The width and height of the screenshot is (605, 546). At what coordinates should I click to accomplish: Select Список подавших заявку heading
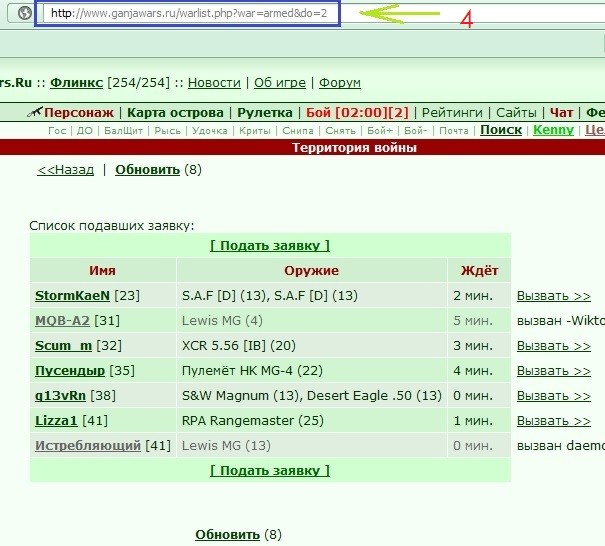click(112, 226)
